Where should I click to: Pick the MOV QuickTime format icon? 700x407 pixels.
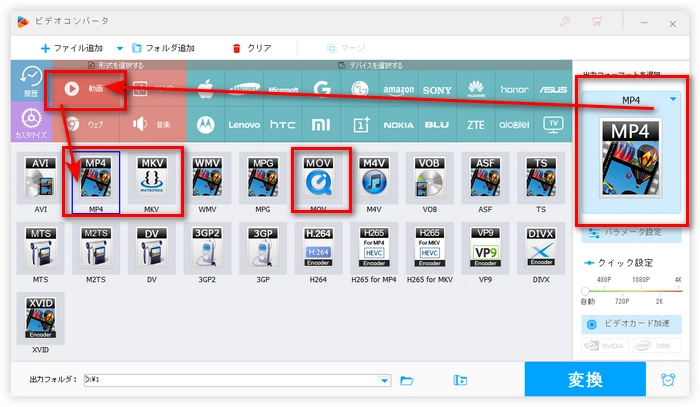pos(320,180)
